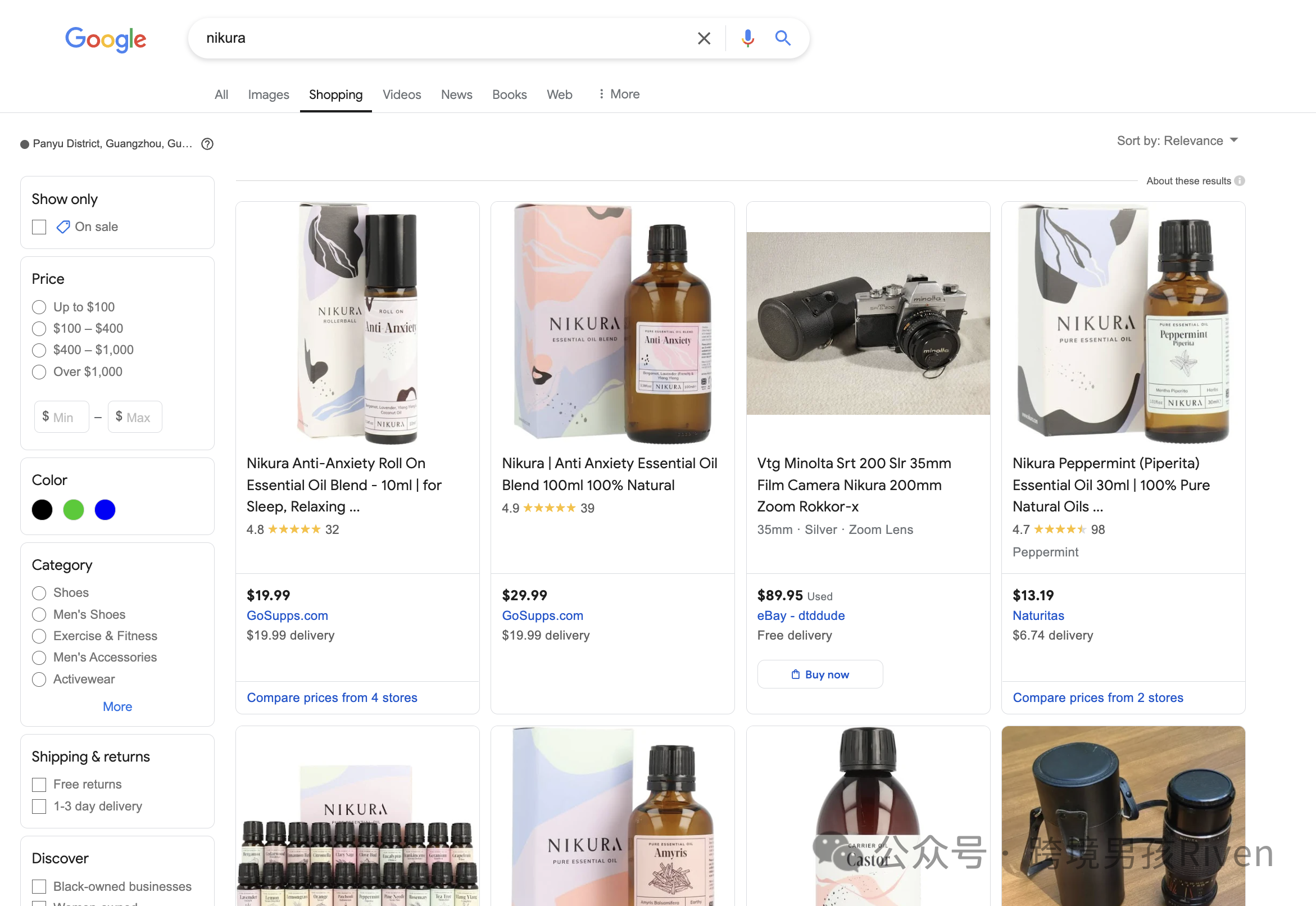Select the Over $1,000 price option
The height and width of the screenshot is (906, 1316).
click(39, 372)
